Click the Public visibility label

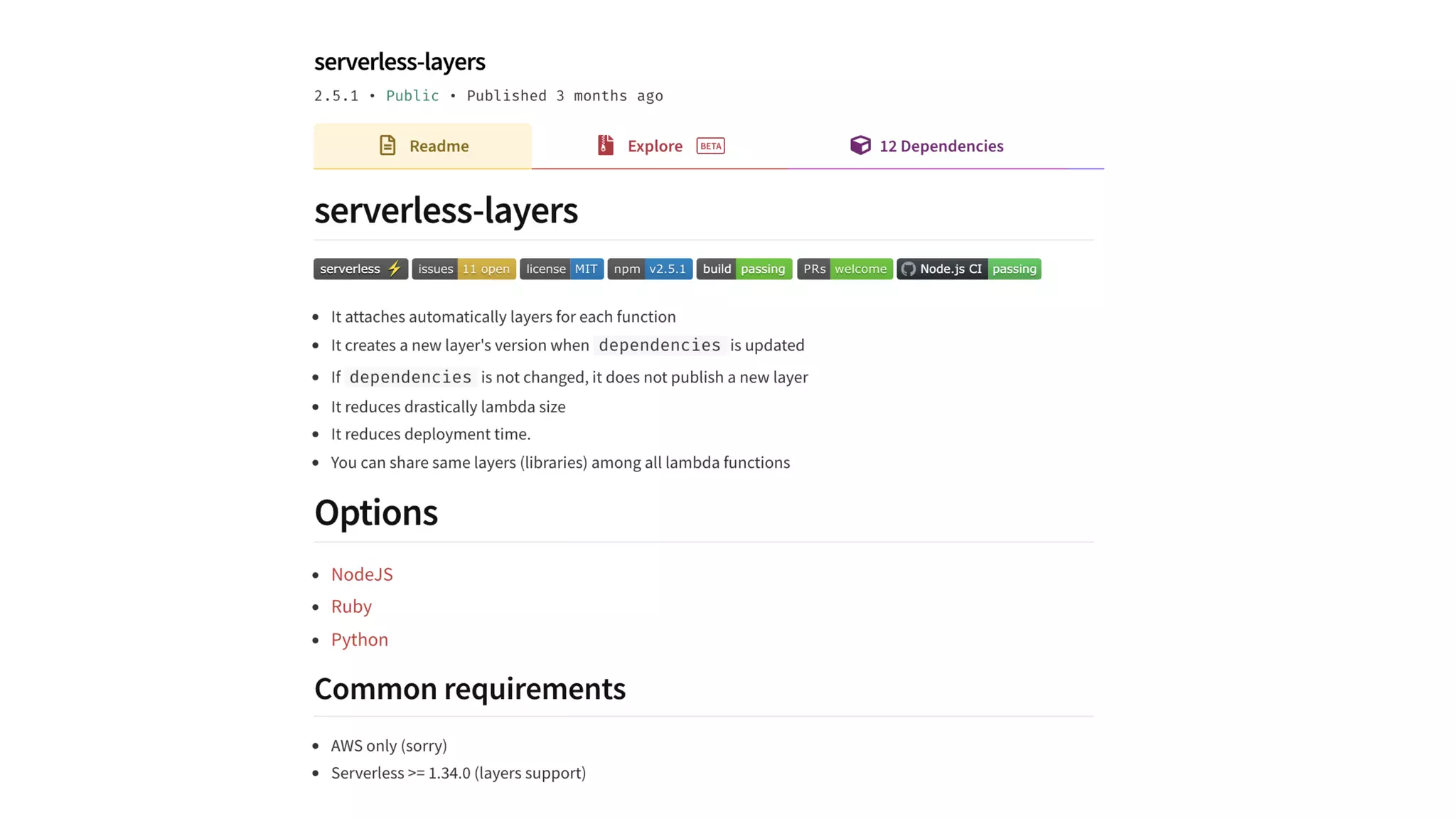coord(412,96)
